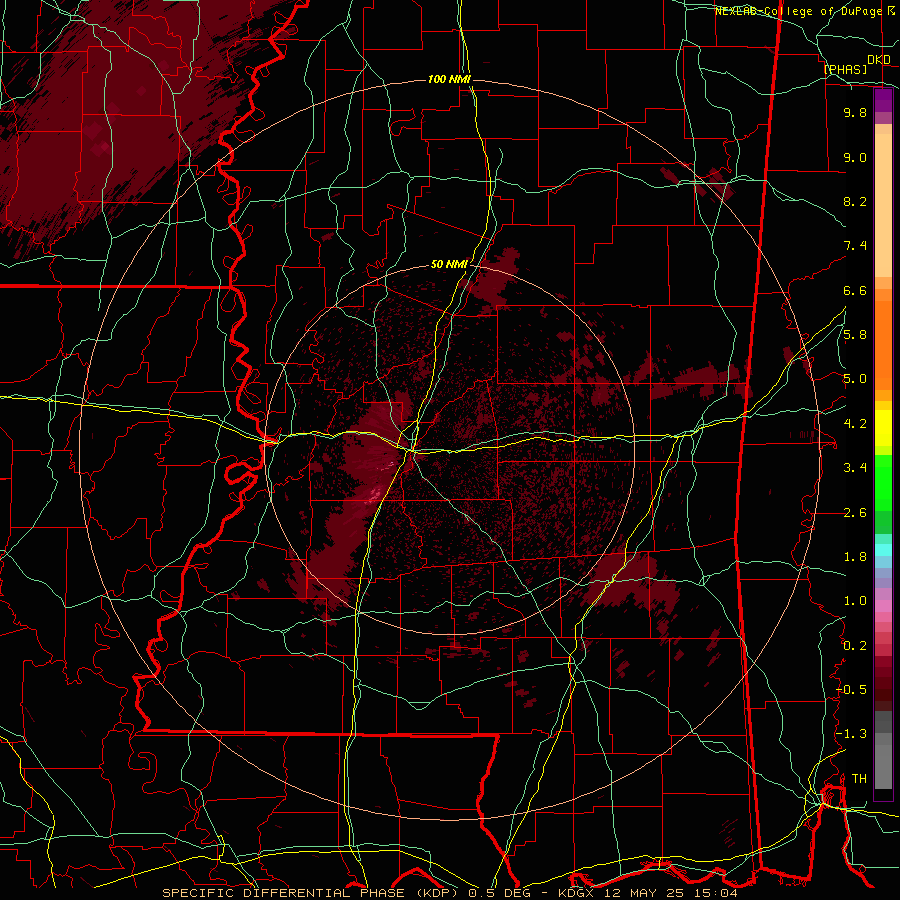
Task: Click the -0.5 scale value
Action: coord(851,689)
